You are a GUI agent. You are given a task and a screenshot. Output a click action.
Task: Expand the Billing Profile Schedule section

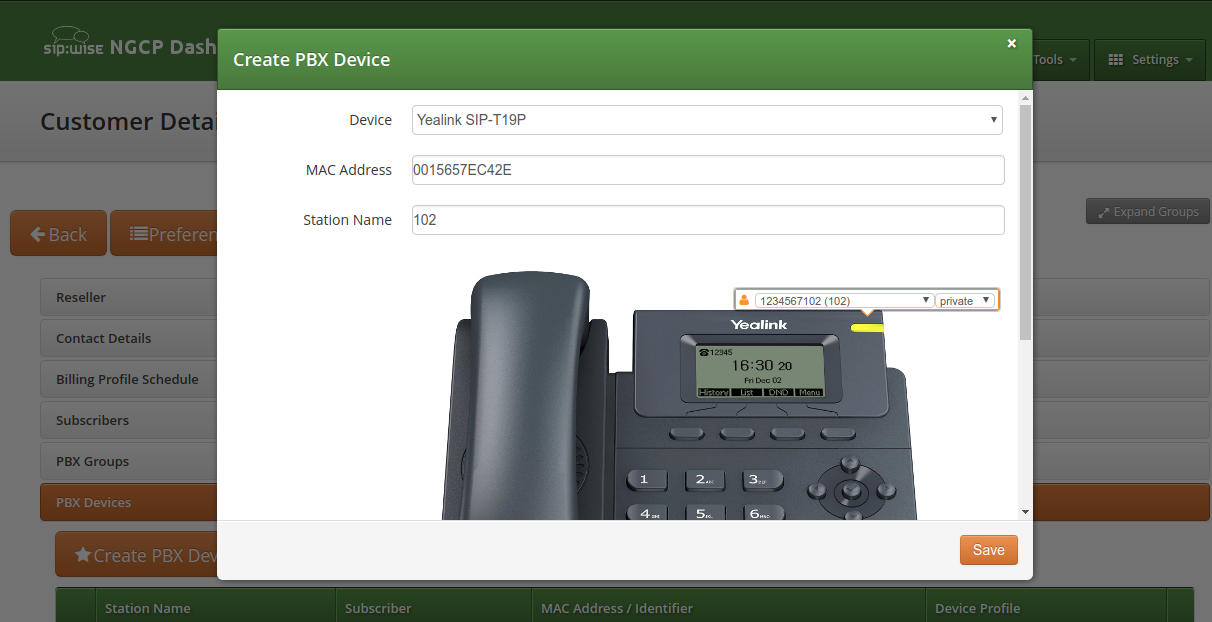click(x=129, y=379)
